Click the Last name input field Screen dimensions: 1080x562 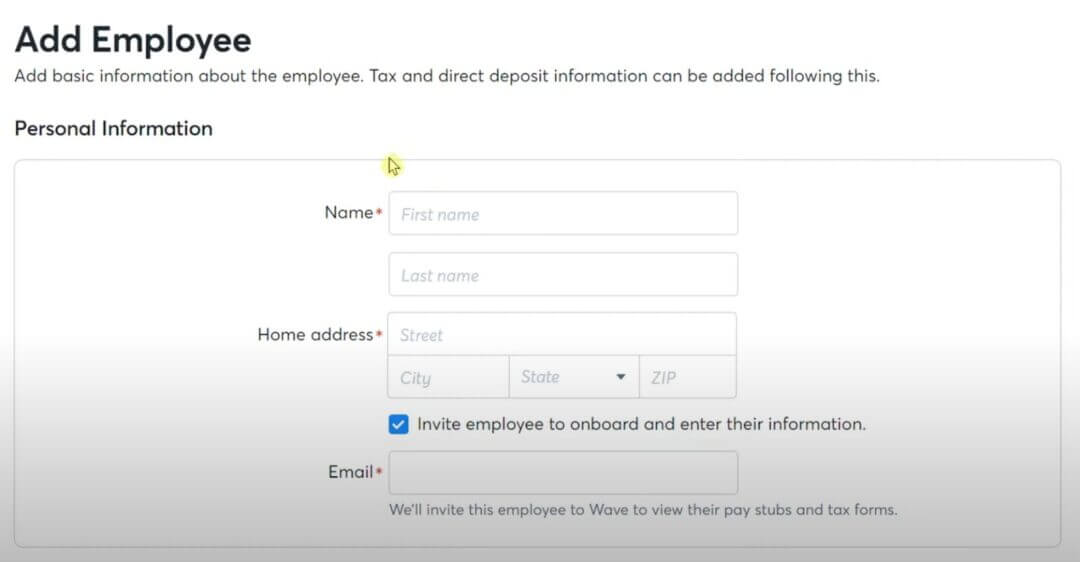point(563,275)
